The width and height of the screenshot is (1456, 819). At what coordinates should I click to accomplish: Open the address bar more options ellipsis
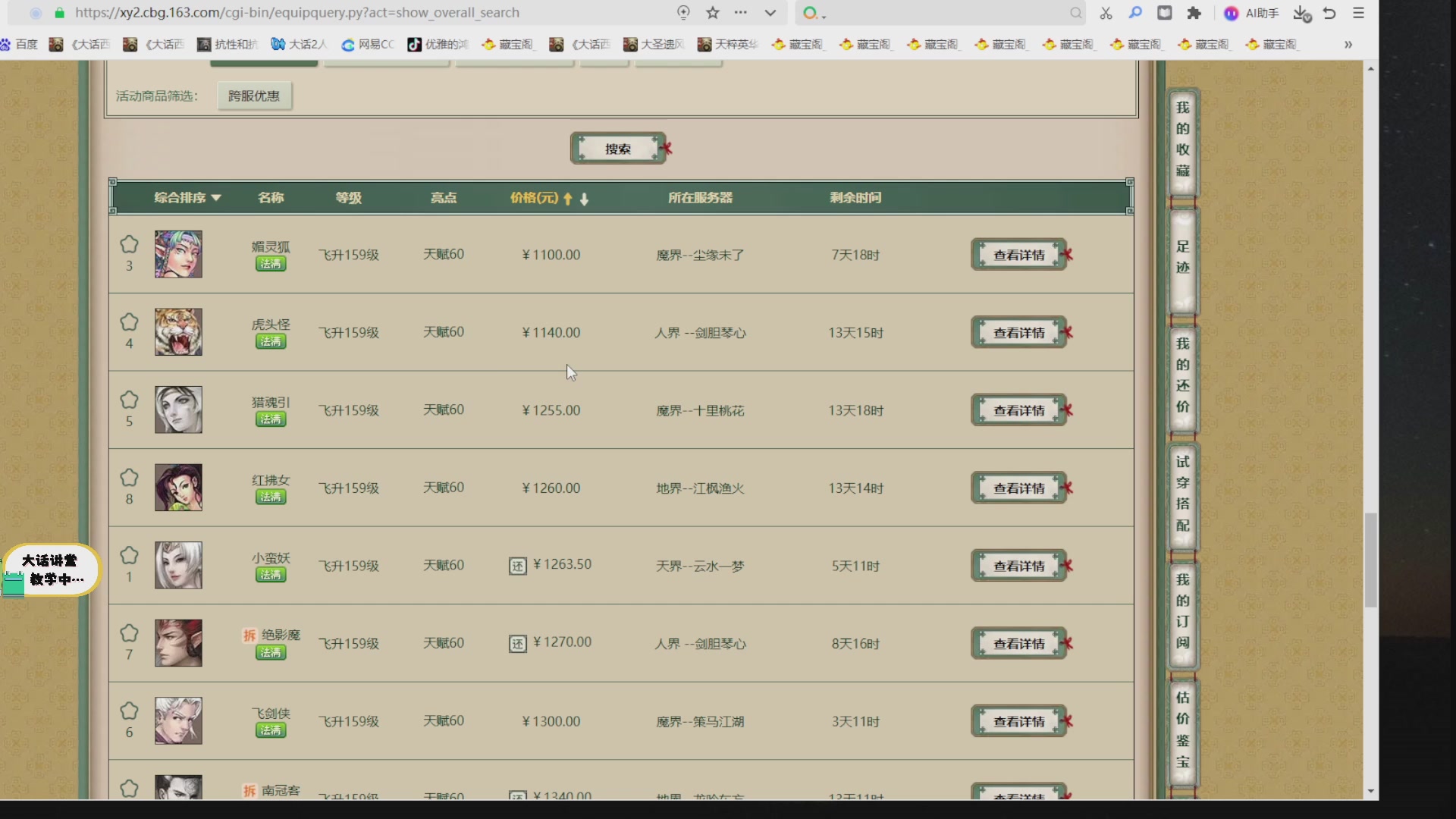pos(741,13)
